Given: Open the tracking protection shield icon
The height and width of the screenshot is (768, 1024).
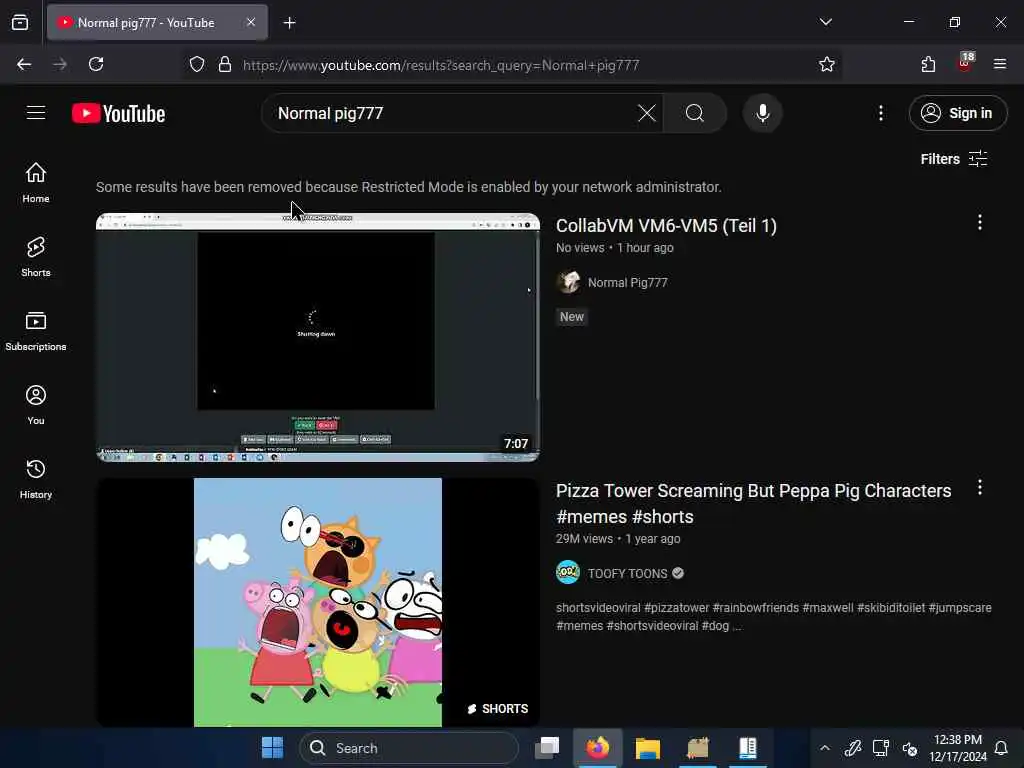Looking at the screenshot, I should click(197, 64).
